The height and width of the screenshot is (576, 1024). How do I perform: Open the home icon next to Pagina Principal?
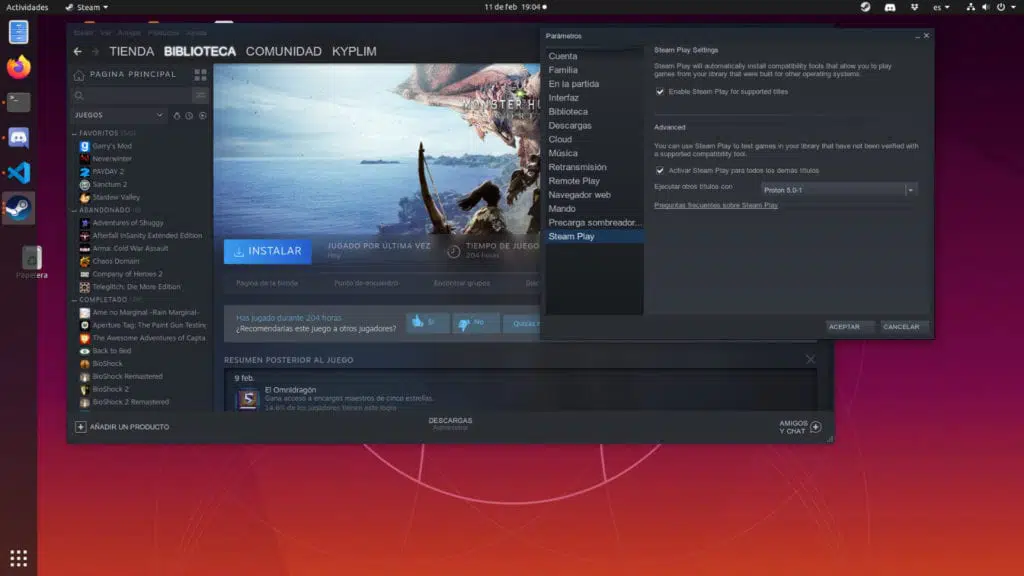click(x=79, y=75)
